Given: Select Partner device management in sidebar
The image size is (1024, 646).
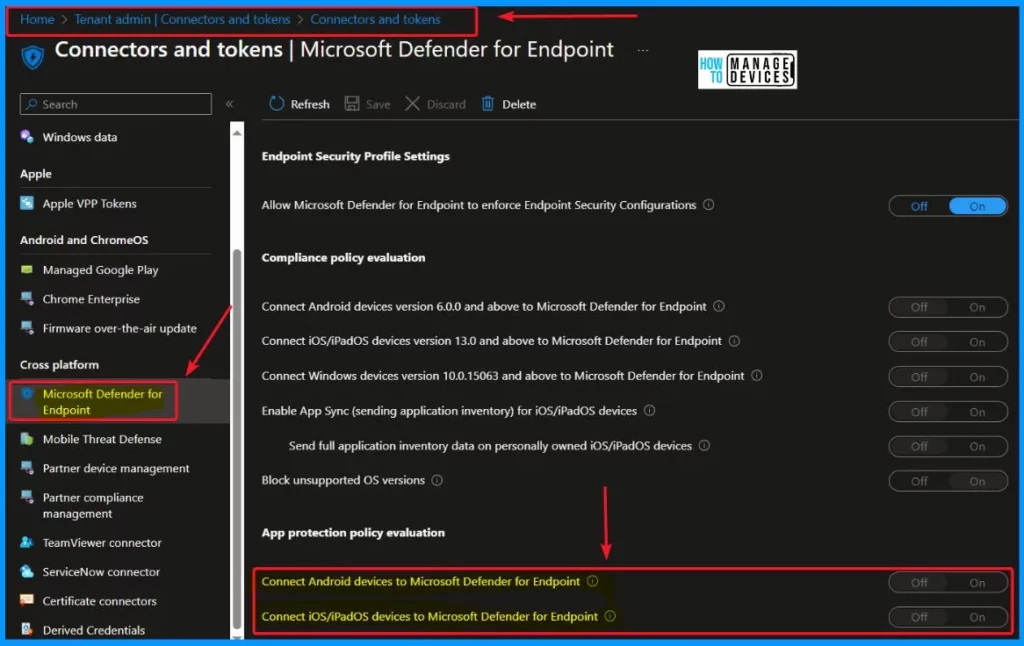Looking at the screenshot, I should pos(116,468).
